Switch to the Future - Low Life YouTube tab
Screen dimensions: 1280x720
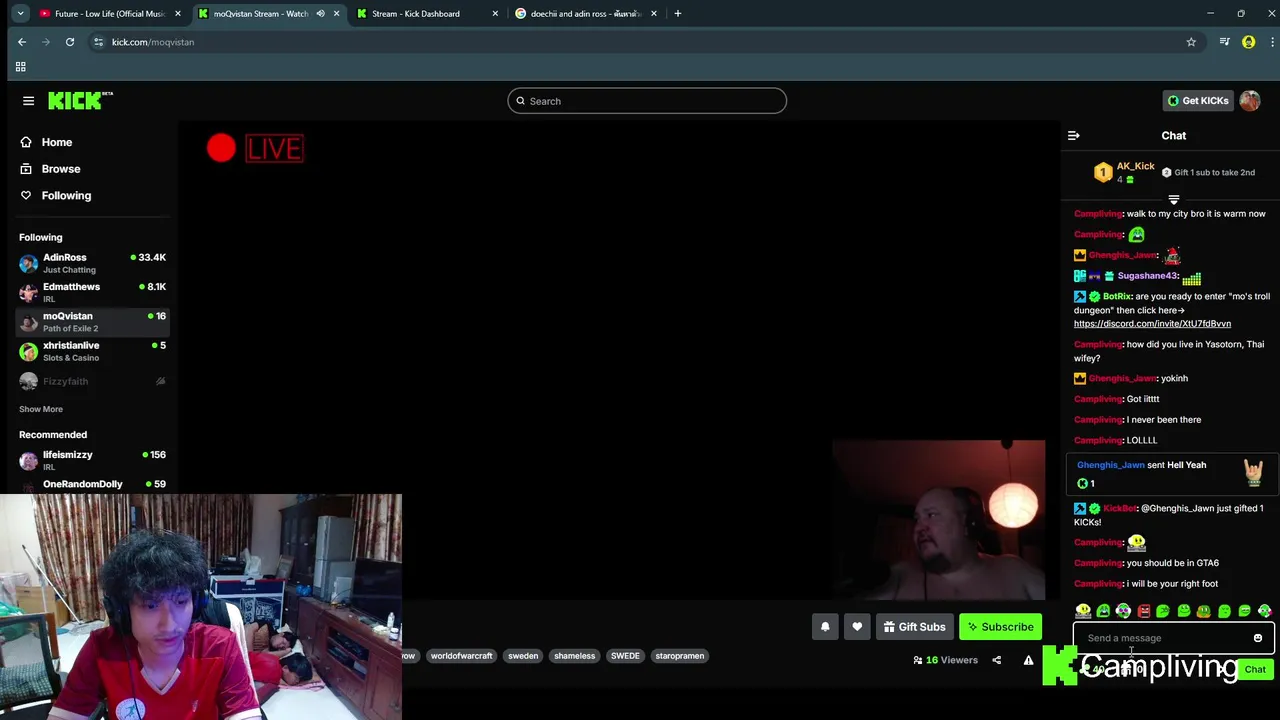[x=111, y=14]
